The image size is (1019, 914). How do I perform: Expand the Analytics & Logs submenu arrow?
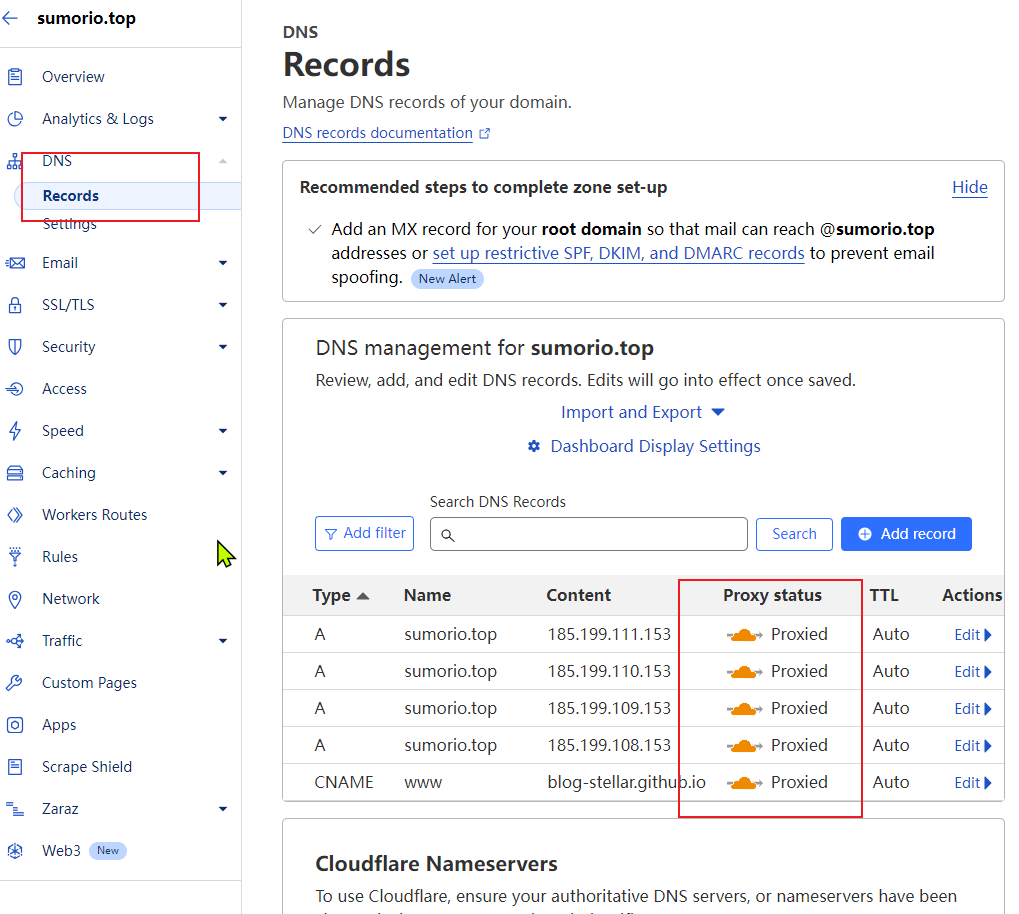tap(223, 119)
